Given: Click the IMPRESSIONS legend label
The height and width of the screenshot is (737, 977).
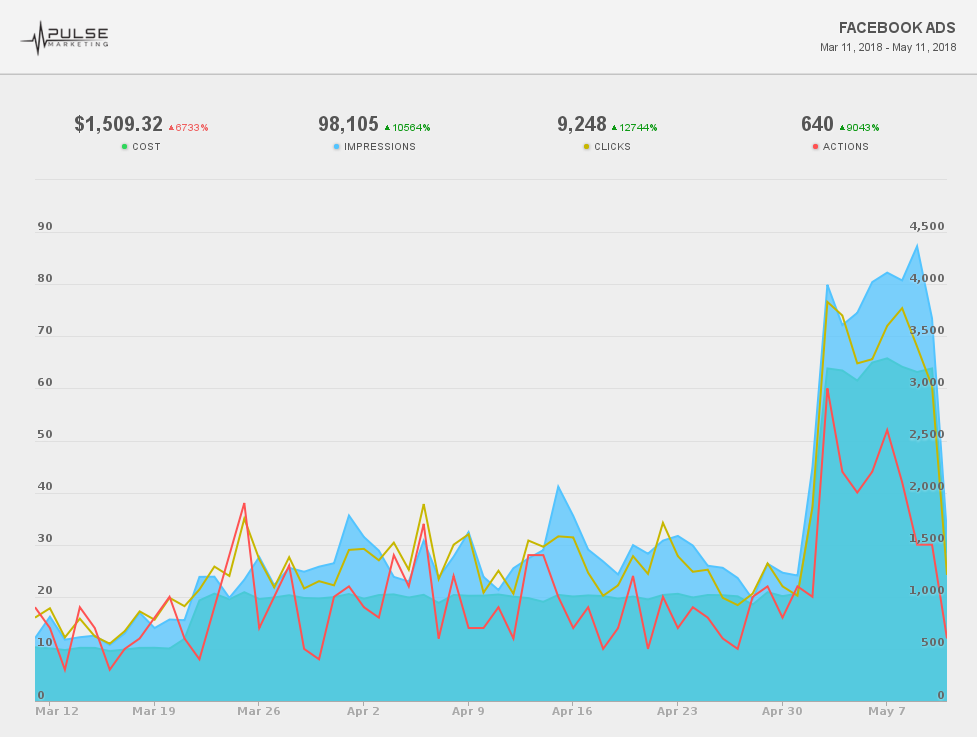Looking at the screenshot, I should (x=380, y=147).
